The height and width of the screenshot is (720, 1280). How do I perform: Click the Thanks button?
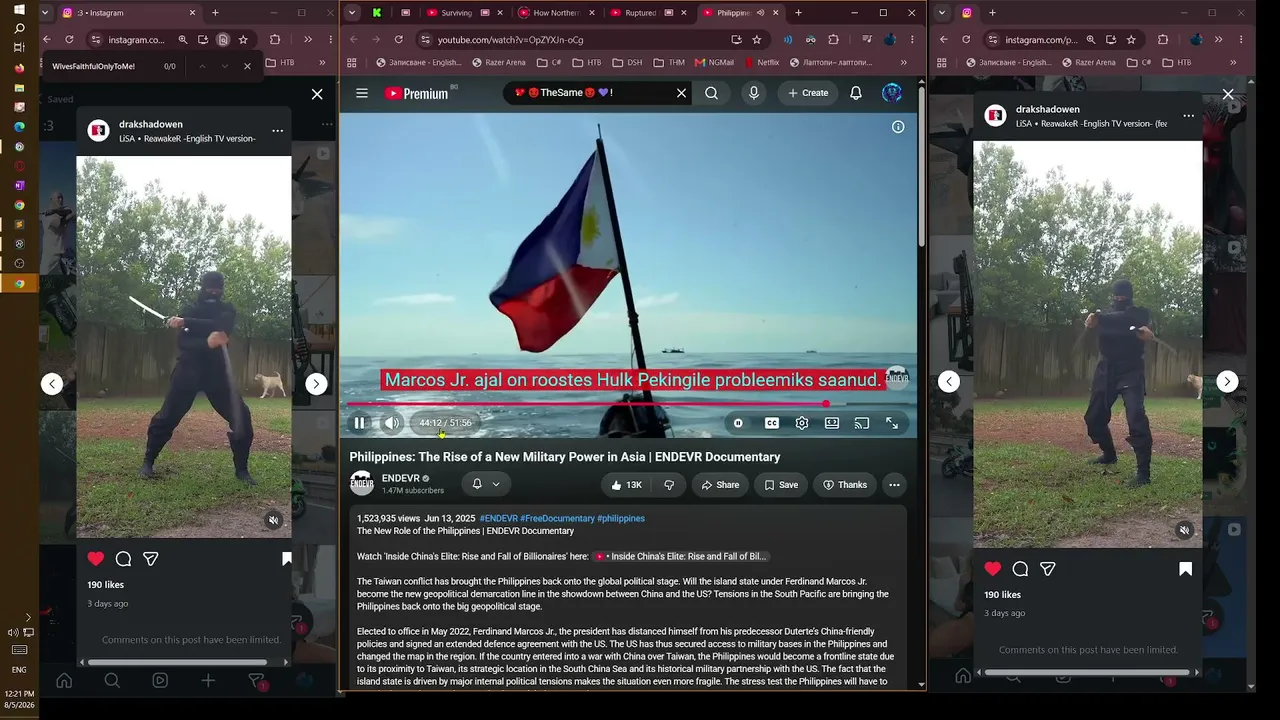pos(845,485)
